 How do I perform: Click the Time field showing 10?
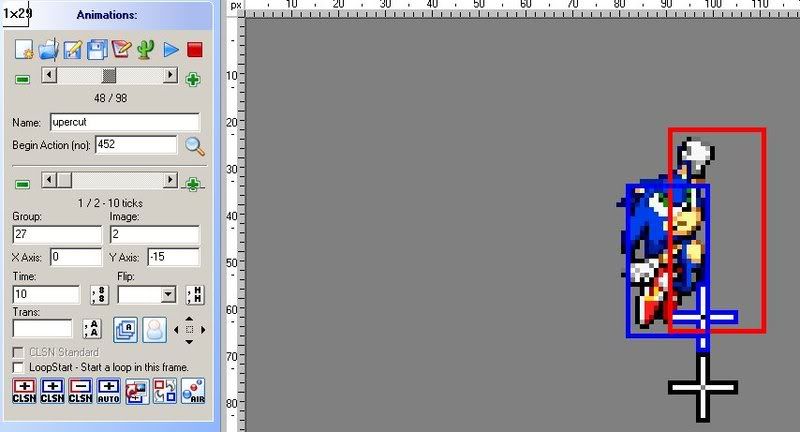46,295
